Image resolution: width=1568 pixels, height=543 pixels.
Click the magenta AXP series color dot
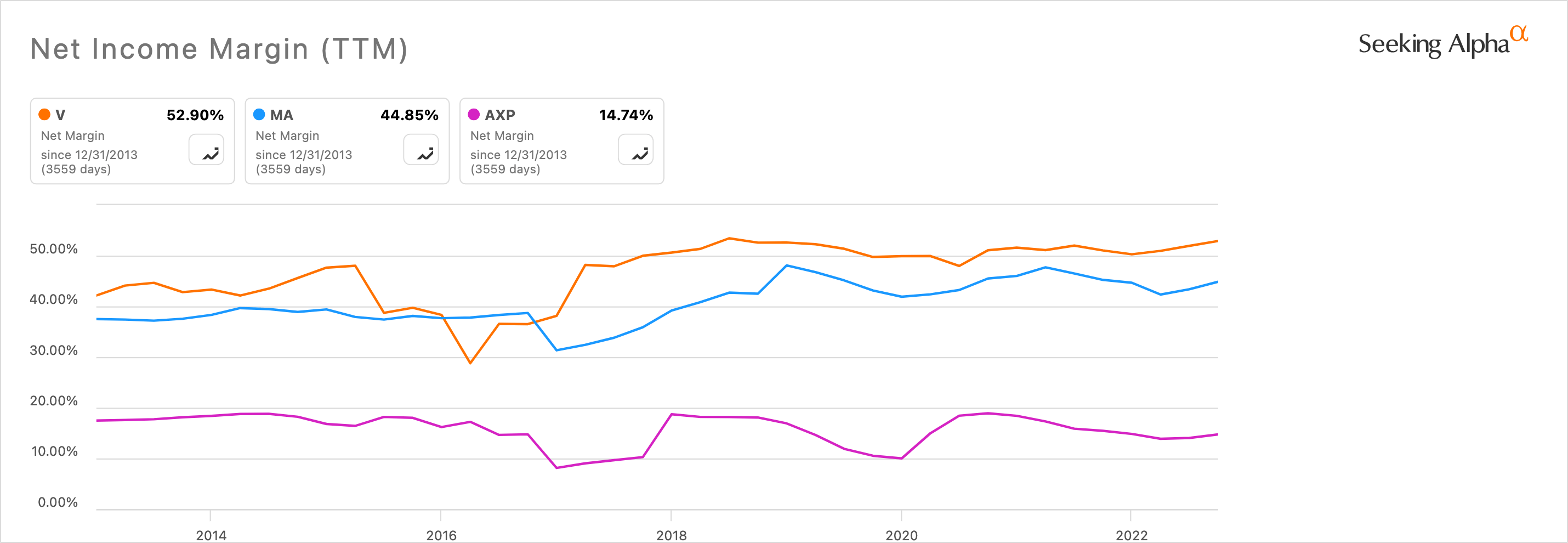click(x=474, y=115)
